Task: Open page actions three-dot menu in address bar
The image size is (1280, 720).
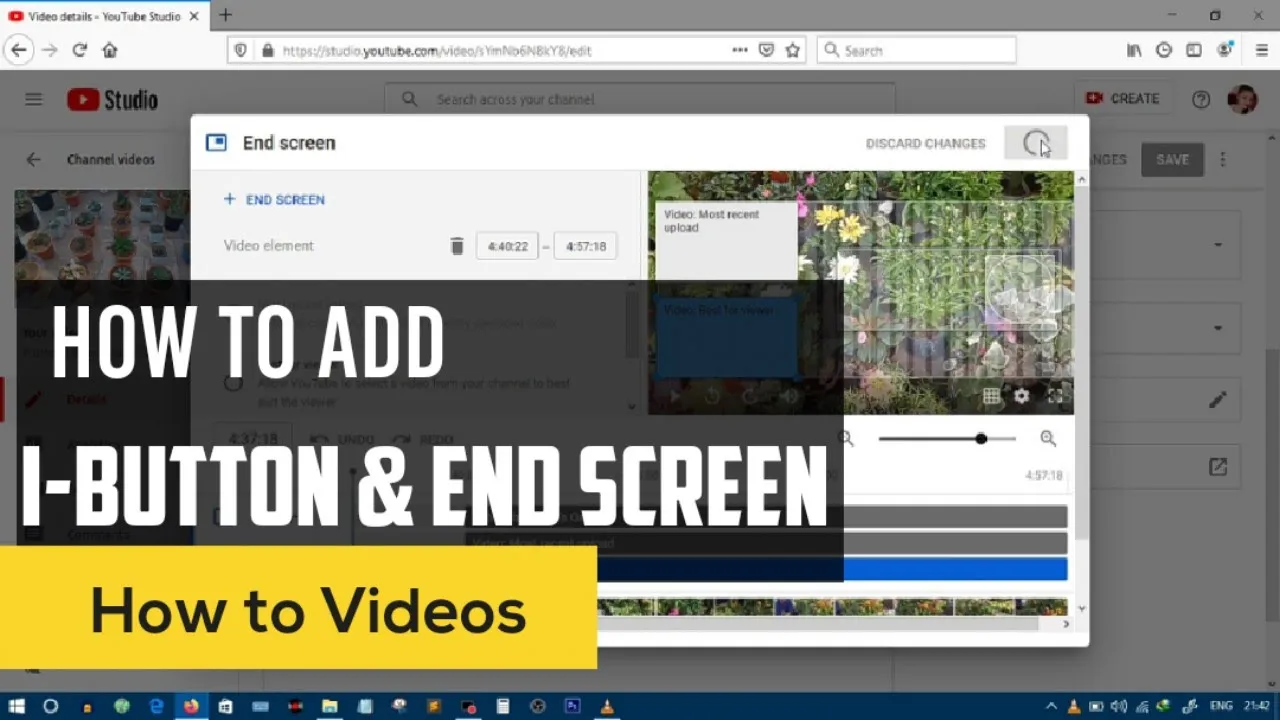Action: pos(740,50)
